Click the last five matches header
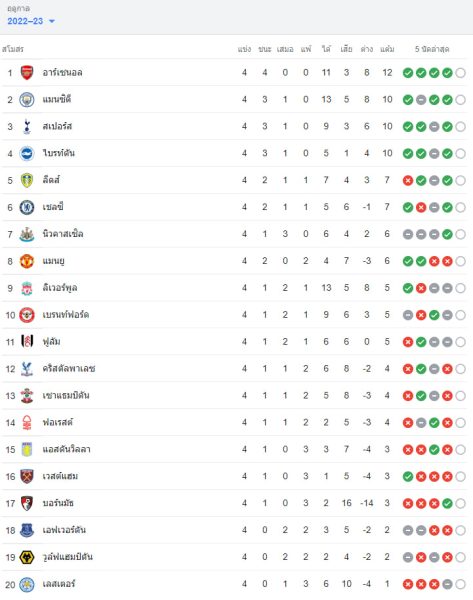The width and height of the screenshot is (473, 600). click(x=432, y=49)
